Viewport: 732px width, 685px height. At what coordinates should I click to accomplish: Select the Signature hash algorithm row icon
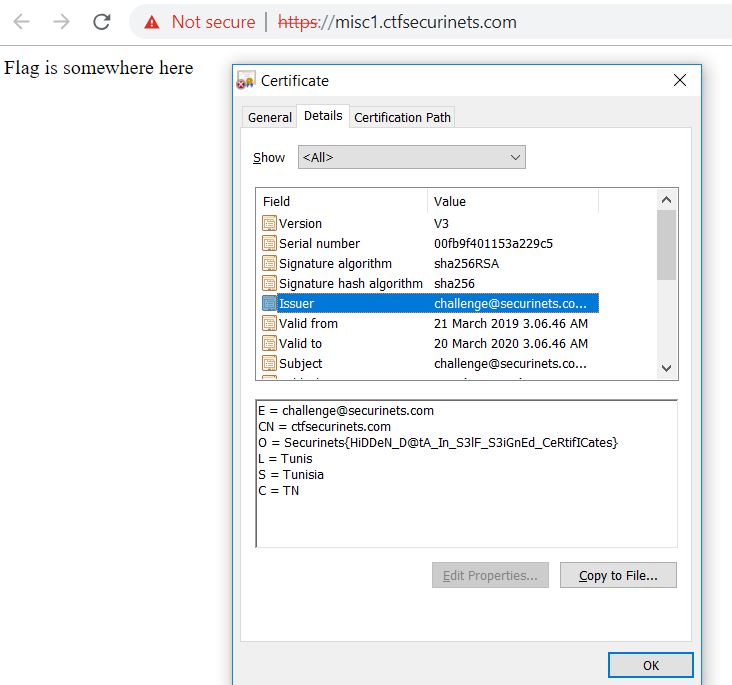coord(269,283)
